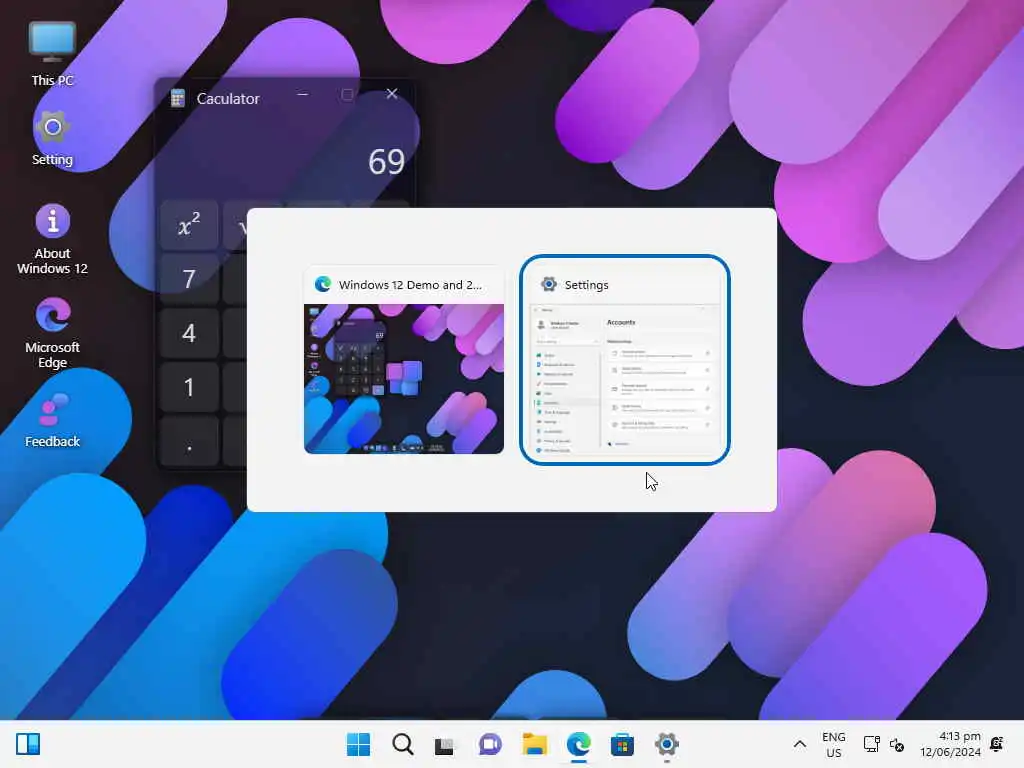Open taskbar Search
Viewport: 1024px width, 768px height.
[402, 744]
